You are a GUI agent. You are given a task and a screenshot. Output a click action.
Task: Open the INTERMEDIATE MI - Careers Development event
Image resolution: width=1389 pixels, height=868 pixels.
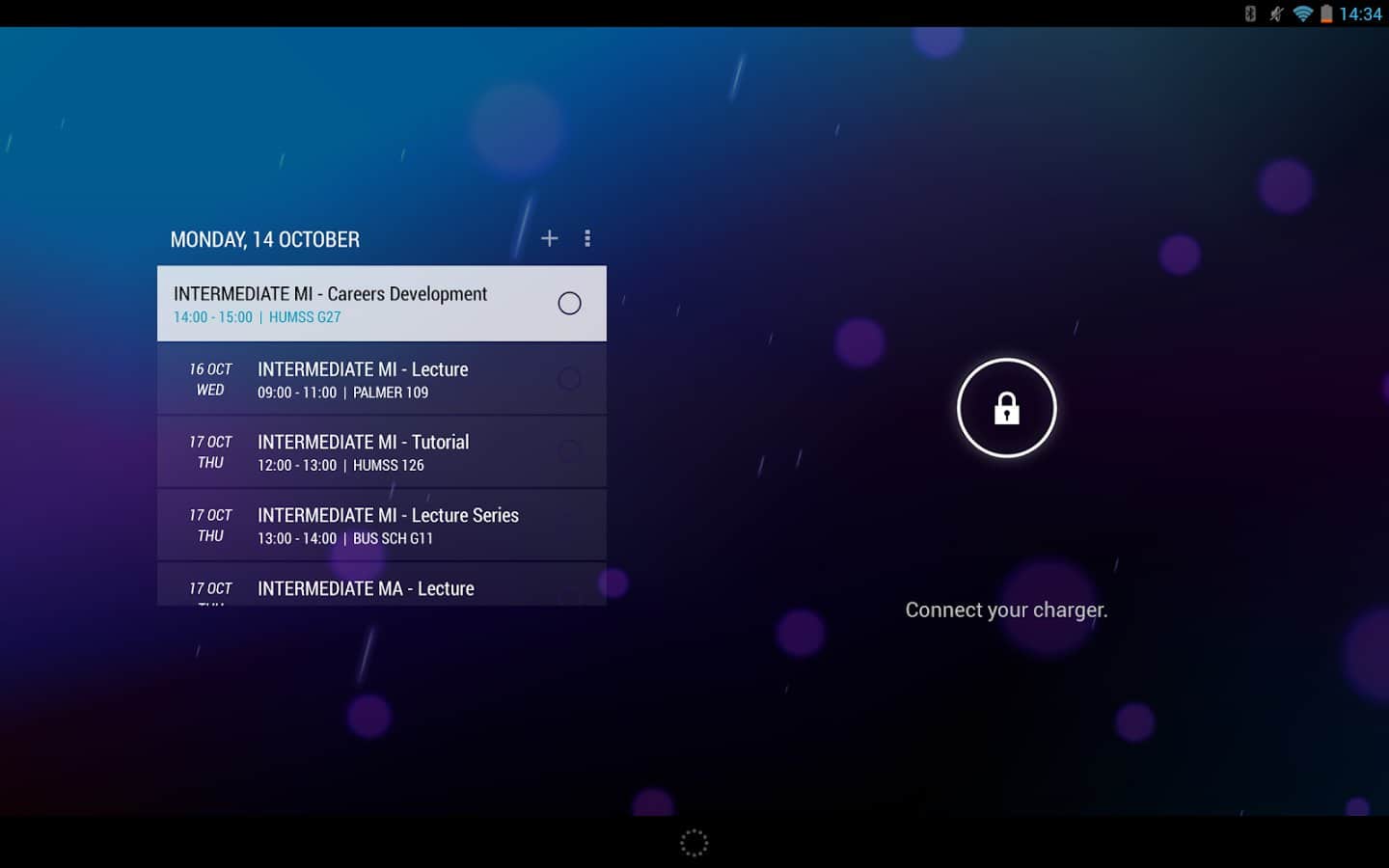point(330,294)
